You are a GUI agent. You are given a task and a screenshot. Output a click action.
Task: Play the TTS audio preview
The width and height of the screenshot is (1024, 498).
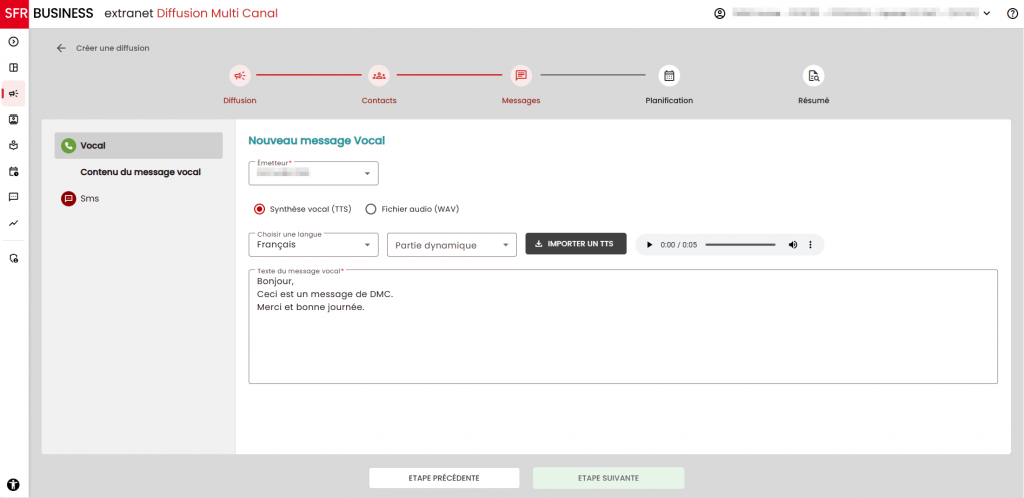(x=649, y=245)
